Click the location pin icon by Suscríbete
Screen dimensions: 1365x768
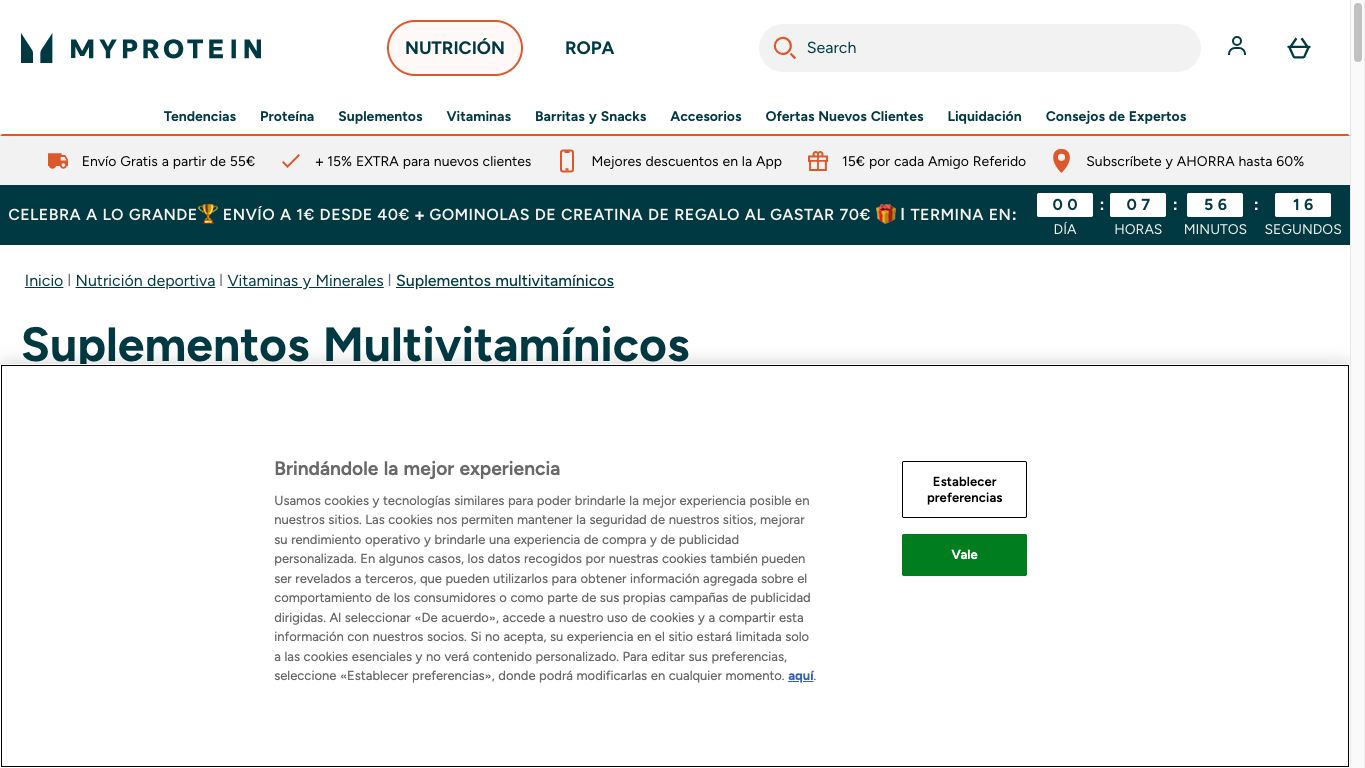pyautogui.click(x=1062, y=161)
